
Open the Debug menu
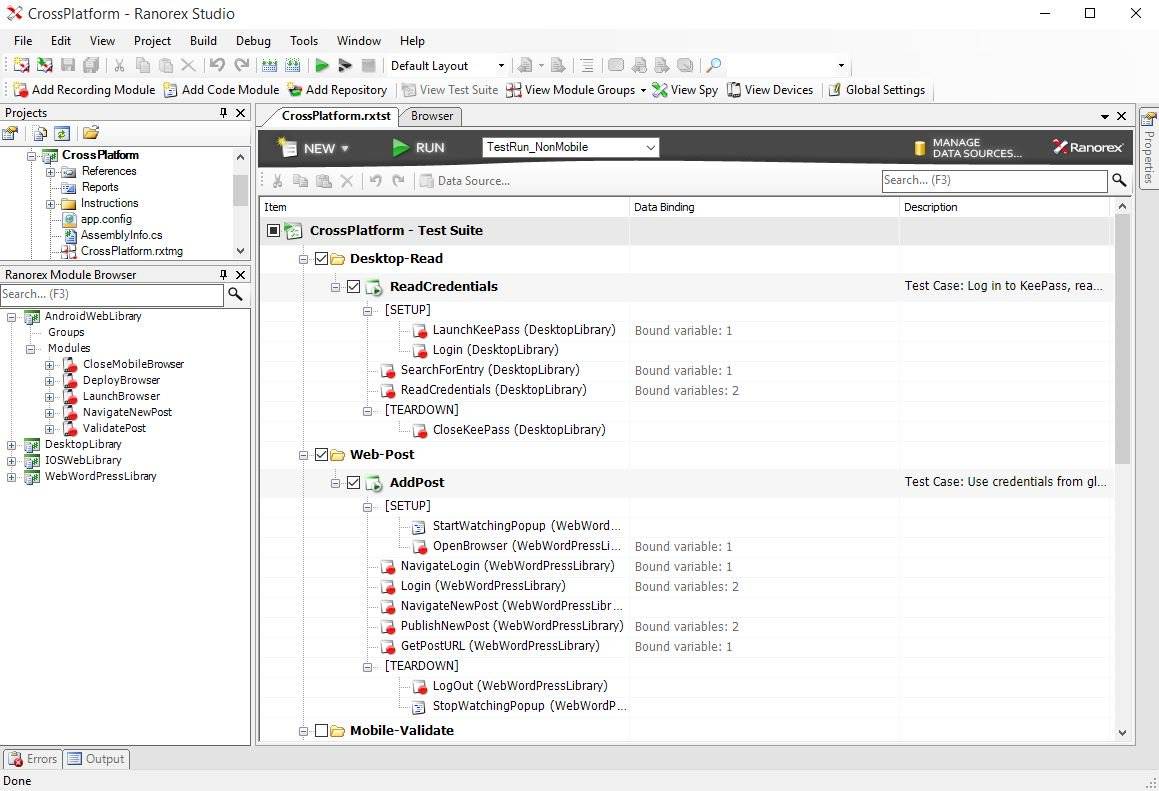pos(253,41)
